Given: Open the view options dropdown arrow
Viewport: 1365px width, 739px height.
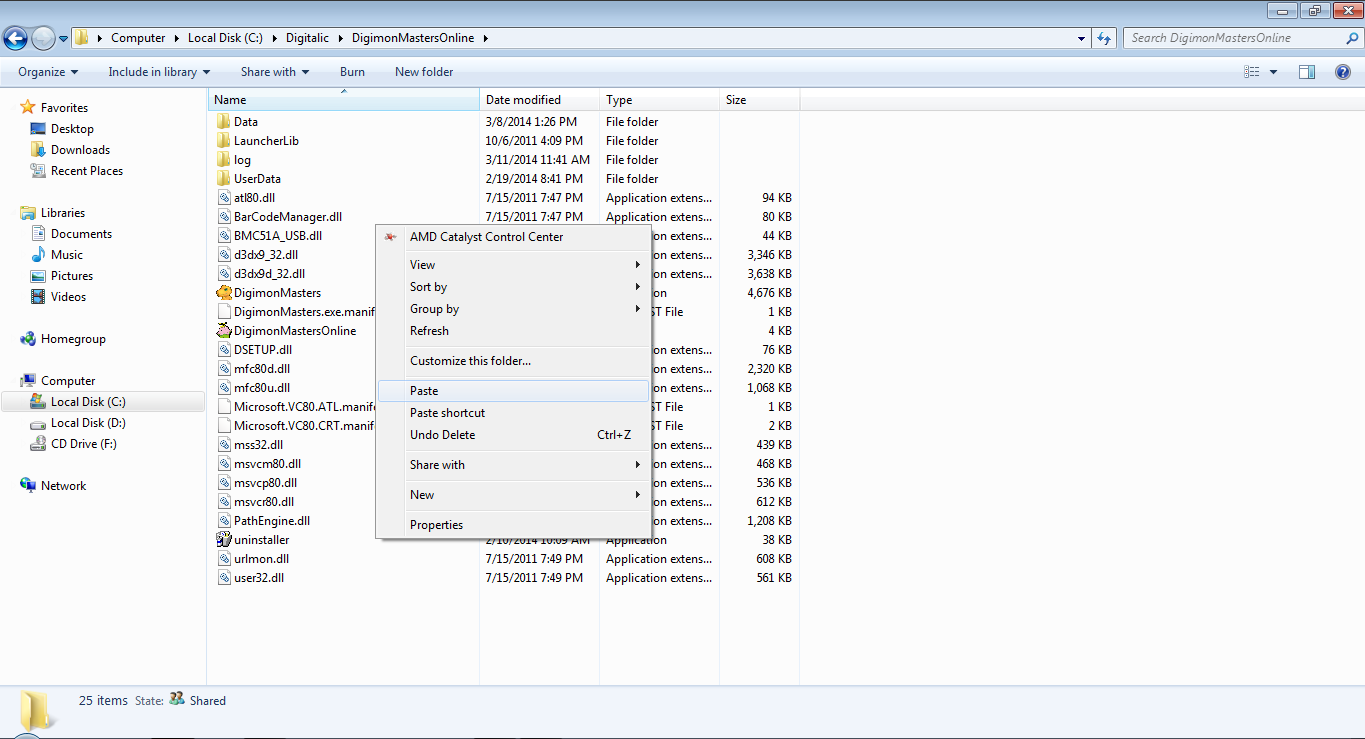Looking at the screenshot, I should point(1273,72).
